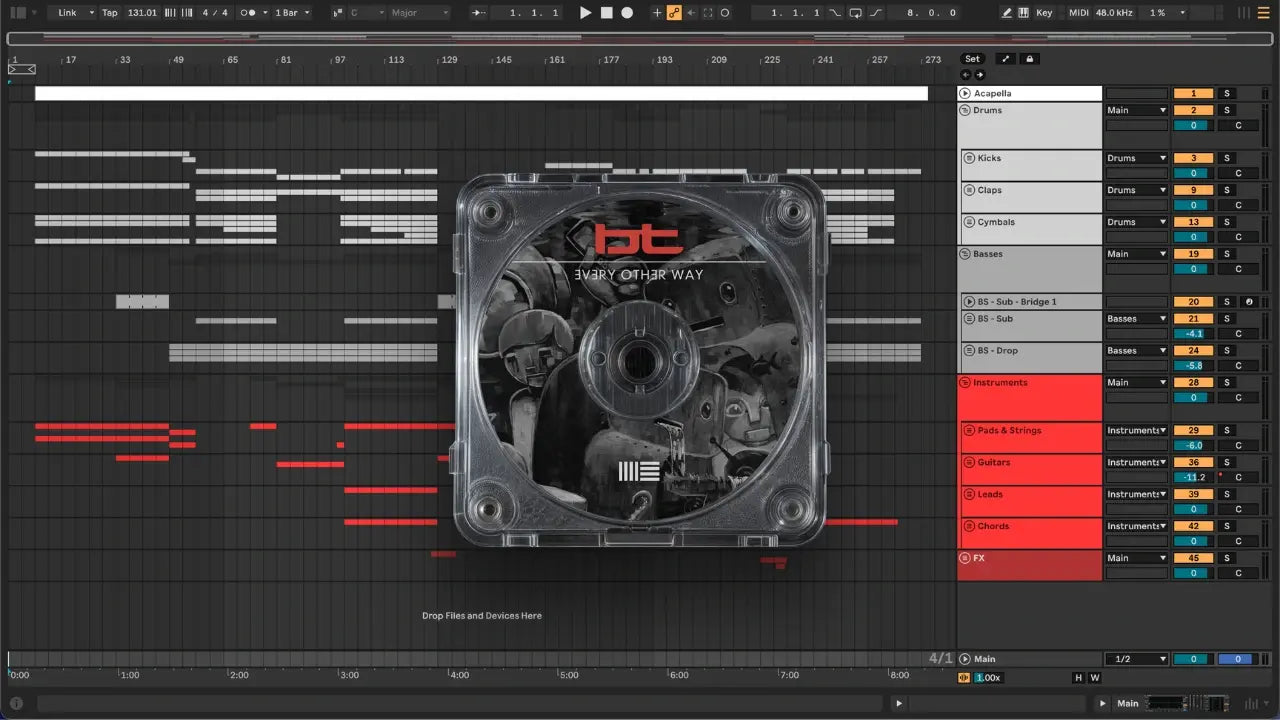Click the Tap tempo button
This screenshot has width=1280, height=720.
point(110,13)
